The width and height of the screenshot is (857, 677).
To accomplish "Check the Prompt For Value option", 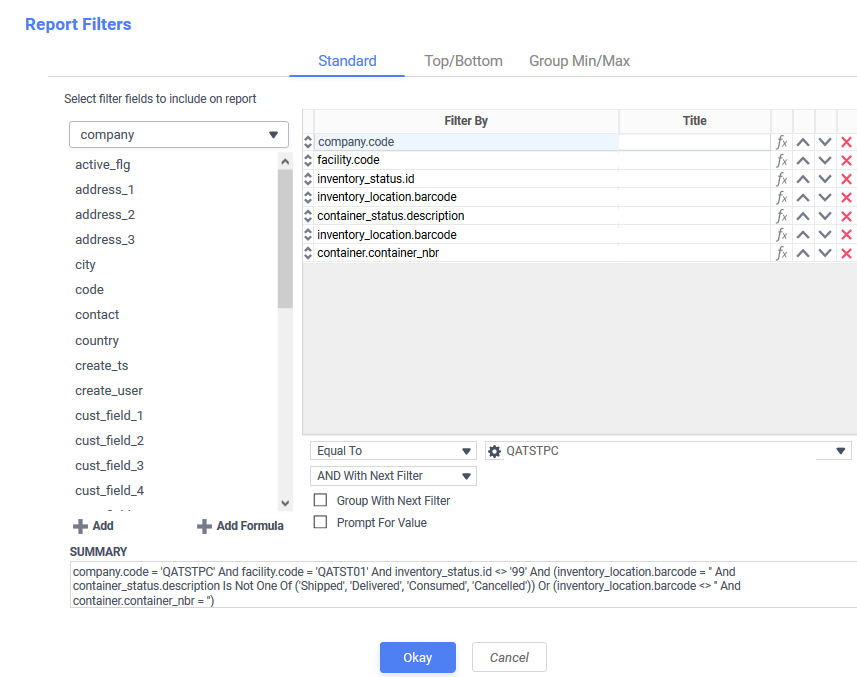I will 319,521.
